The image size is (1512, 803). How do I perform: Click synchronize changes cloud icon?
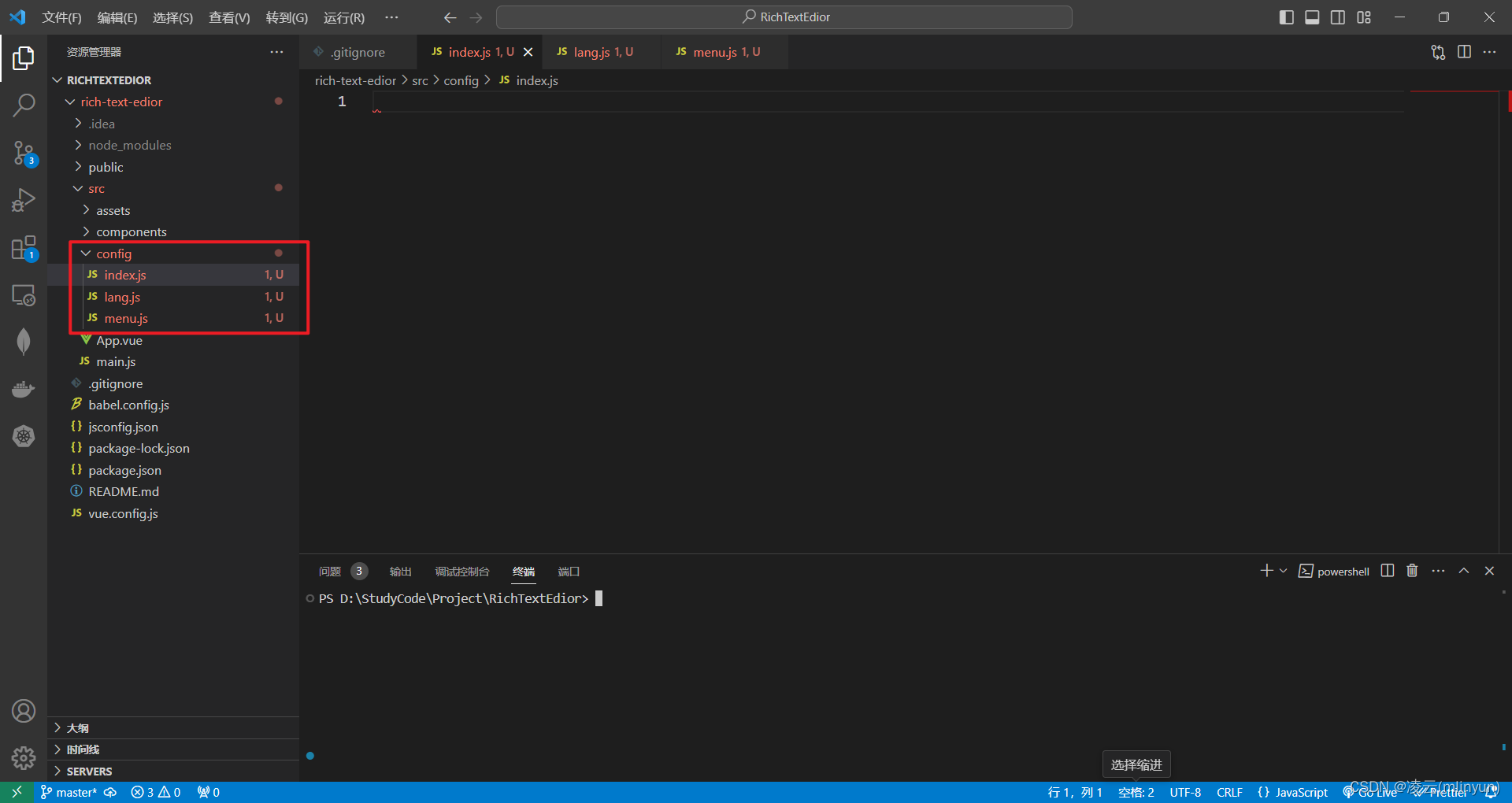110,792
